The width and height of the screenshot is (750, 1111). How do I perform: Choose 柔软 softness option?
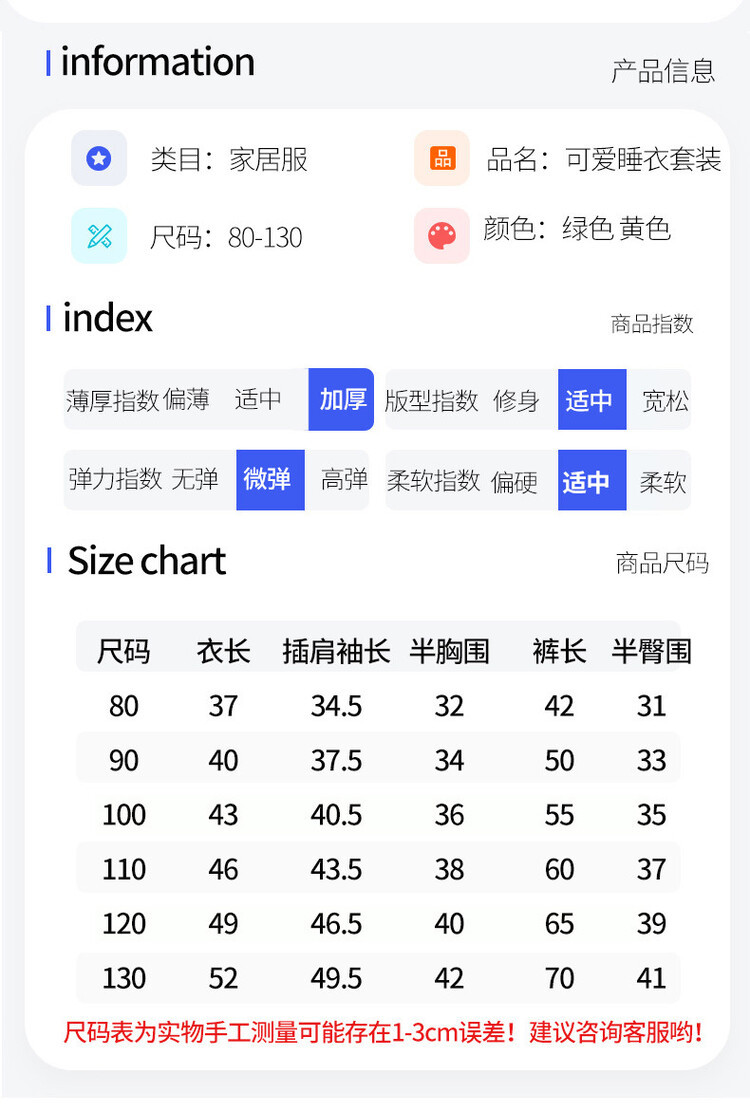tap(663, 482)
